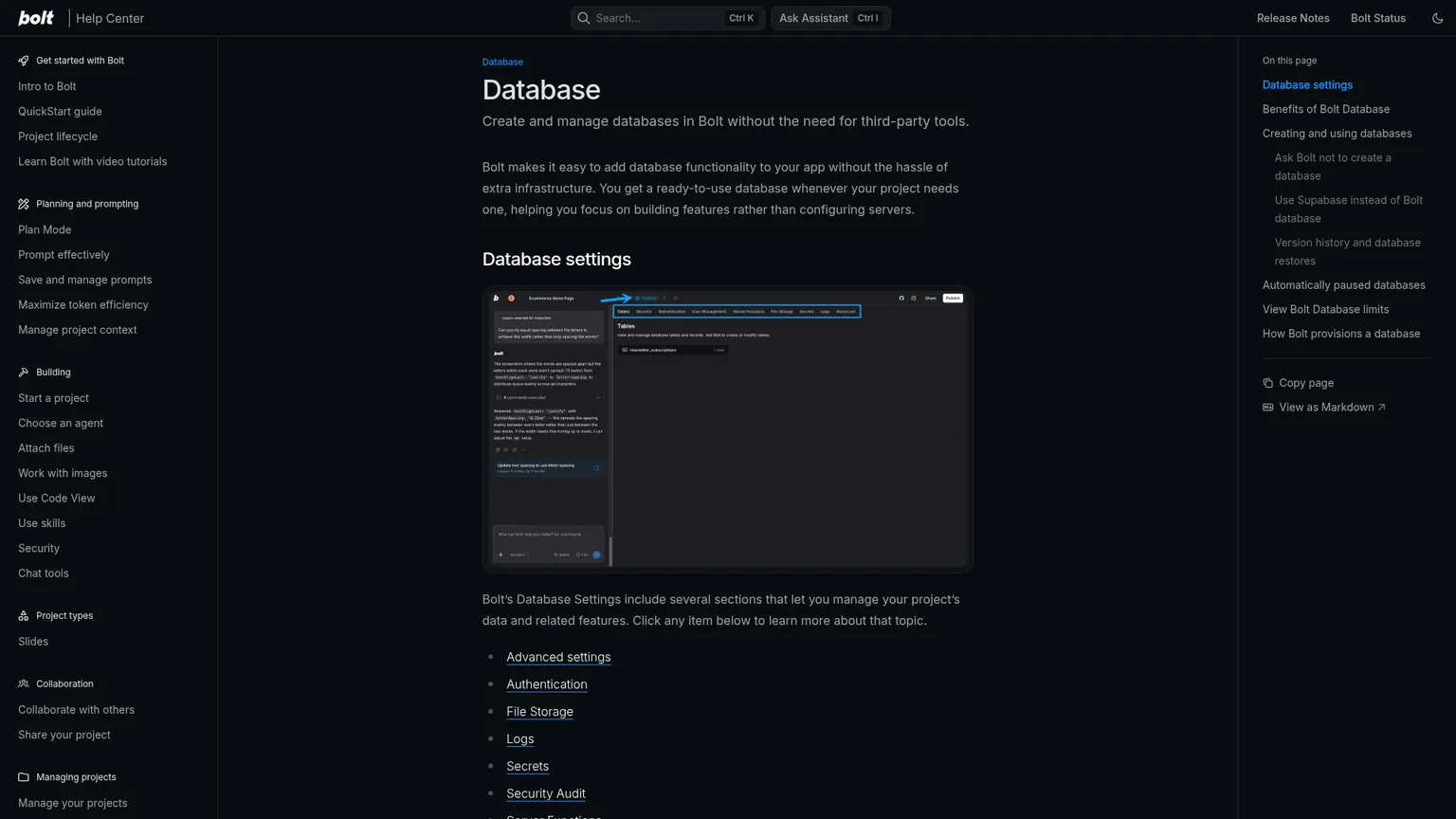
Task: Jump to Version history and database restores
Action: [x=1347, y=252]
